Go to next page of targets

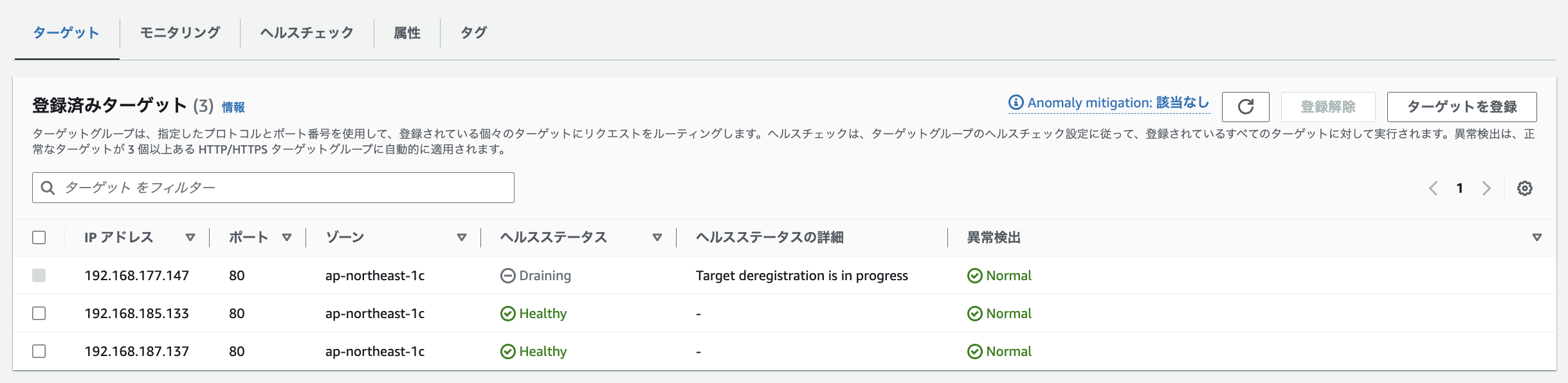tap(1486, 188)
